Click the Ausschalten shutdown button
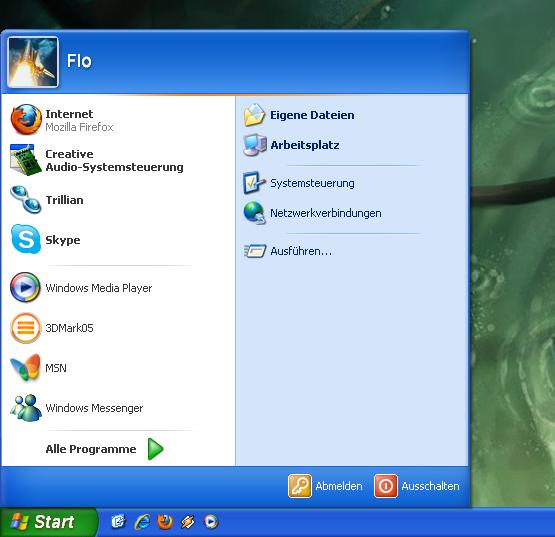The height and width of the screenshot is (537, 555). coord(417,486)
